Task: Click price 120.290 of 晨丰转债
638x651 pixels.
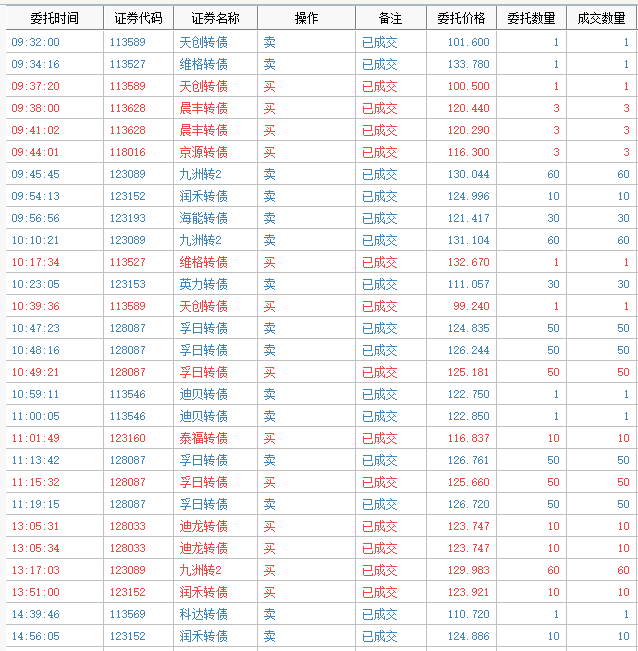Action: click(468, 130)
